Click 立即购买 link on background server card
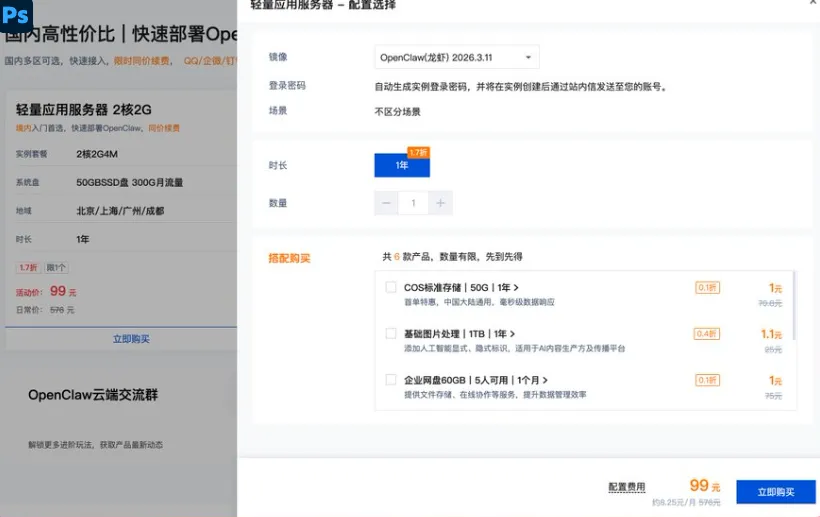Viewport: 820px width, 517px height. 131,339
